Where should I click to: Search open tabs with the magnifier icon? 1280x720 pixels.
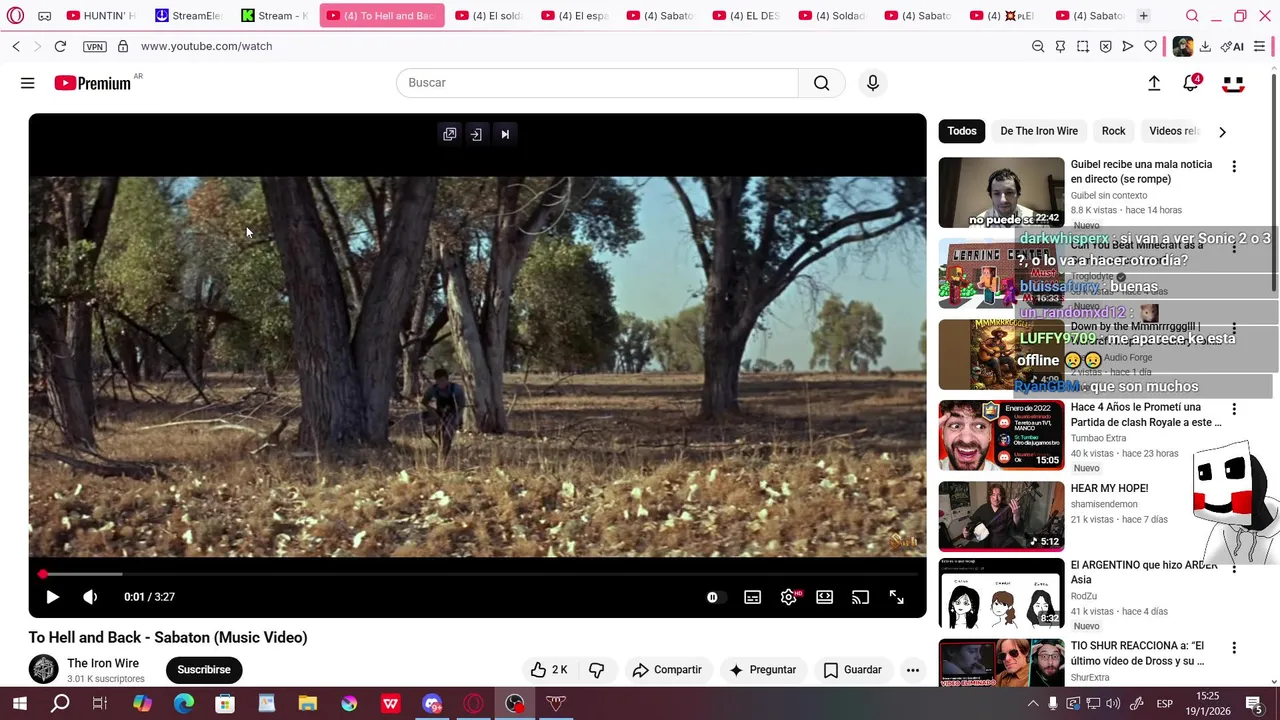coord(1192,16)
